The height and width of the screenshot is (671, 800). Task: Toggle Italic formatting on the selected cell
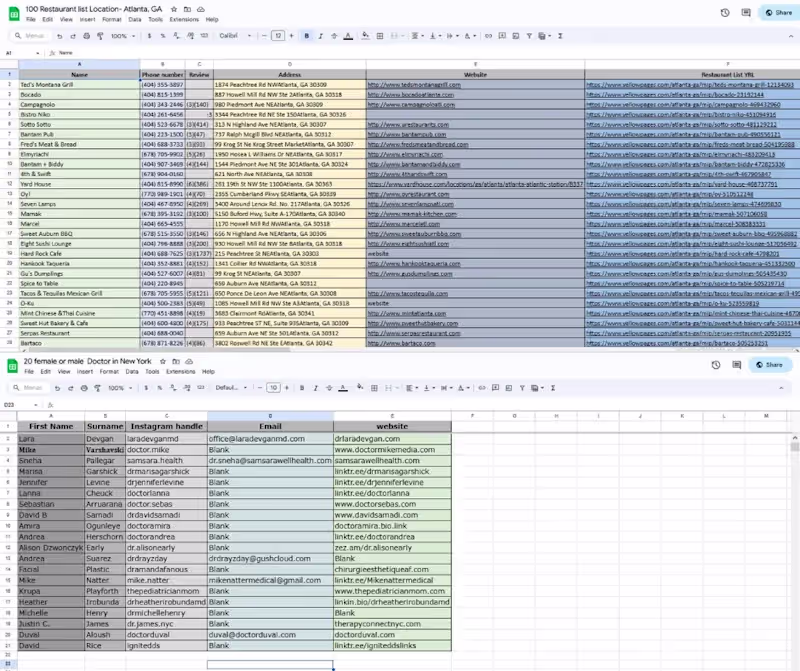[319, 37]
